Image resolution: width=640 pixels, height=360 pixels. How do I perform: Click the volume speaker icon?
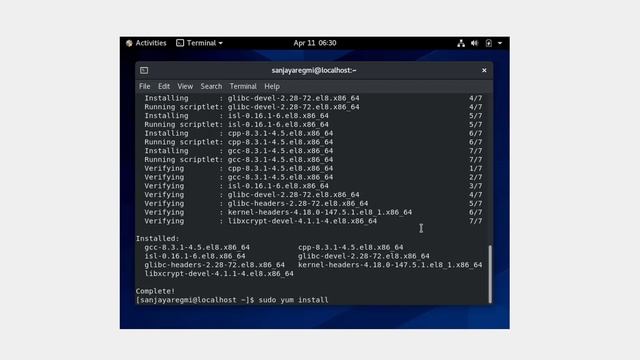pyautogui.click(x=474, y=43)
